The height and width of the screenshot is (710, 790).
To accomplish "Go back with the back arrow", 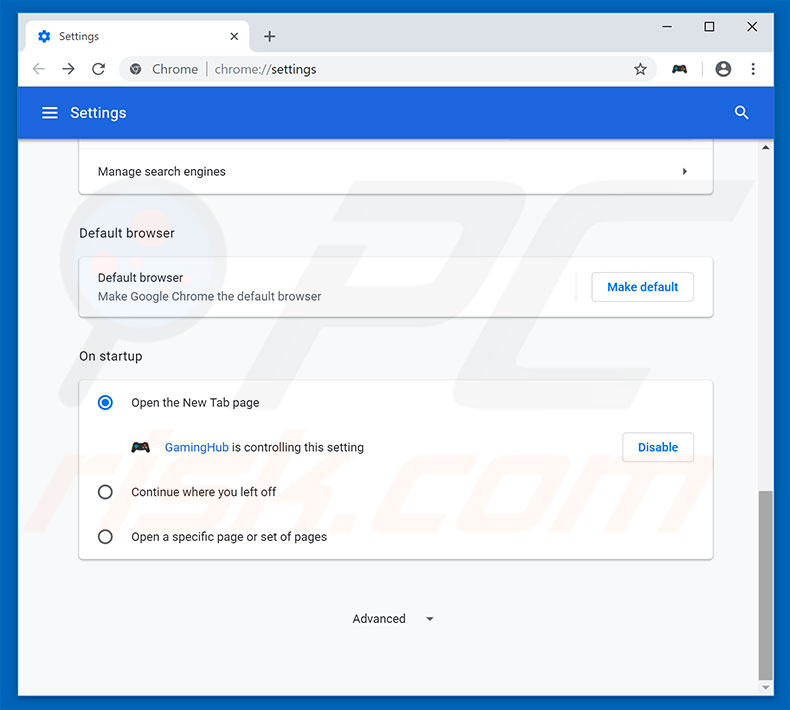I will (x=39, y=69).
